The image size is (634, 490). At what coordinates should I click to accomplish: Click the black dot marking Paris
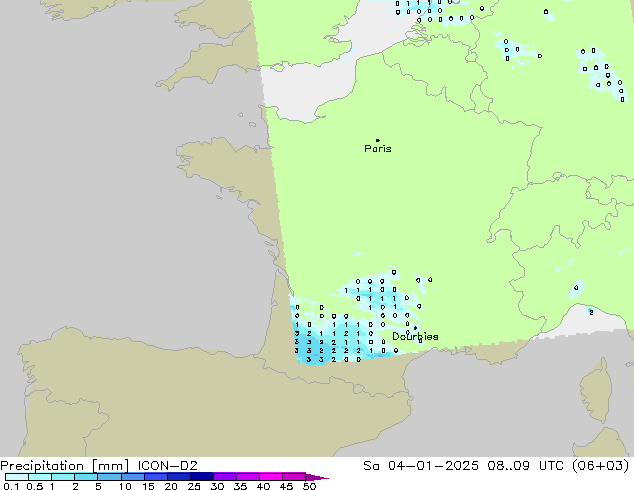[x=378, y=140]
